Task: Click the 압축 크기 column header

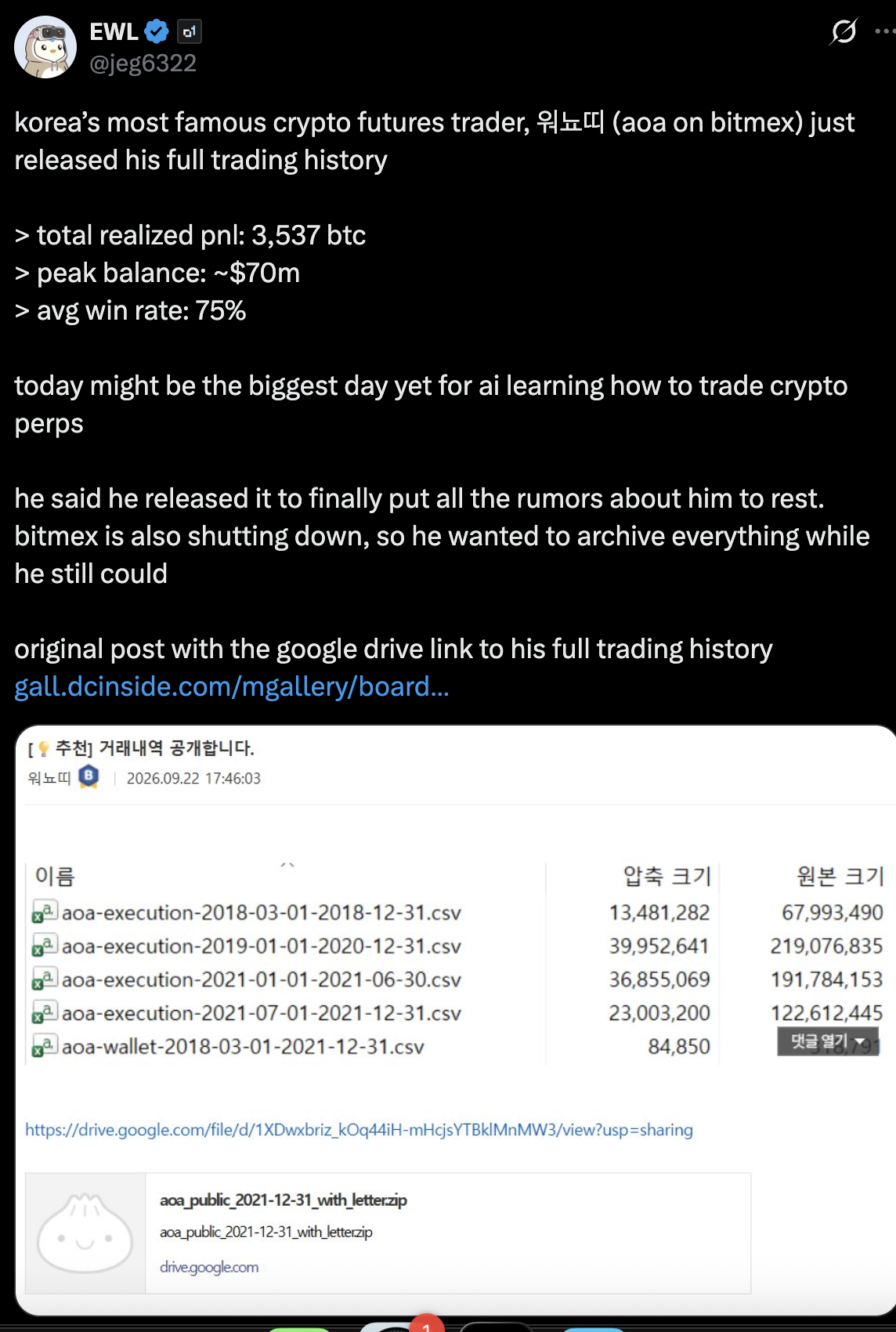Action: coord(667,875)
